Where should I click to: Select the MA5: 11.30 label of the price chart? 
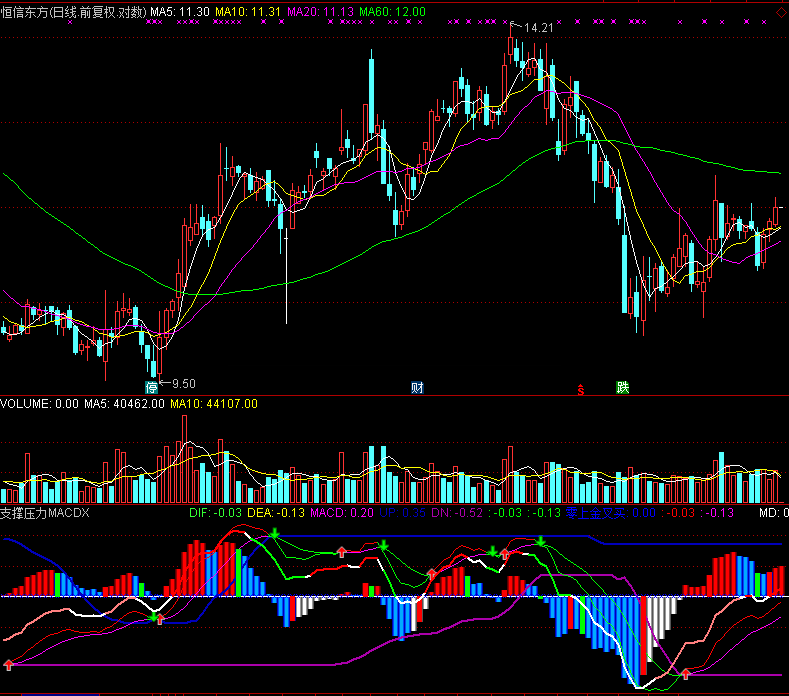point(181,12)
